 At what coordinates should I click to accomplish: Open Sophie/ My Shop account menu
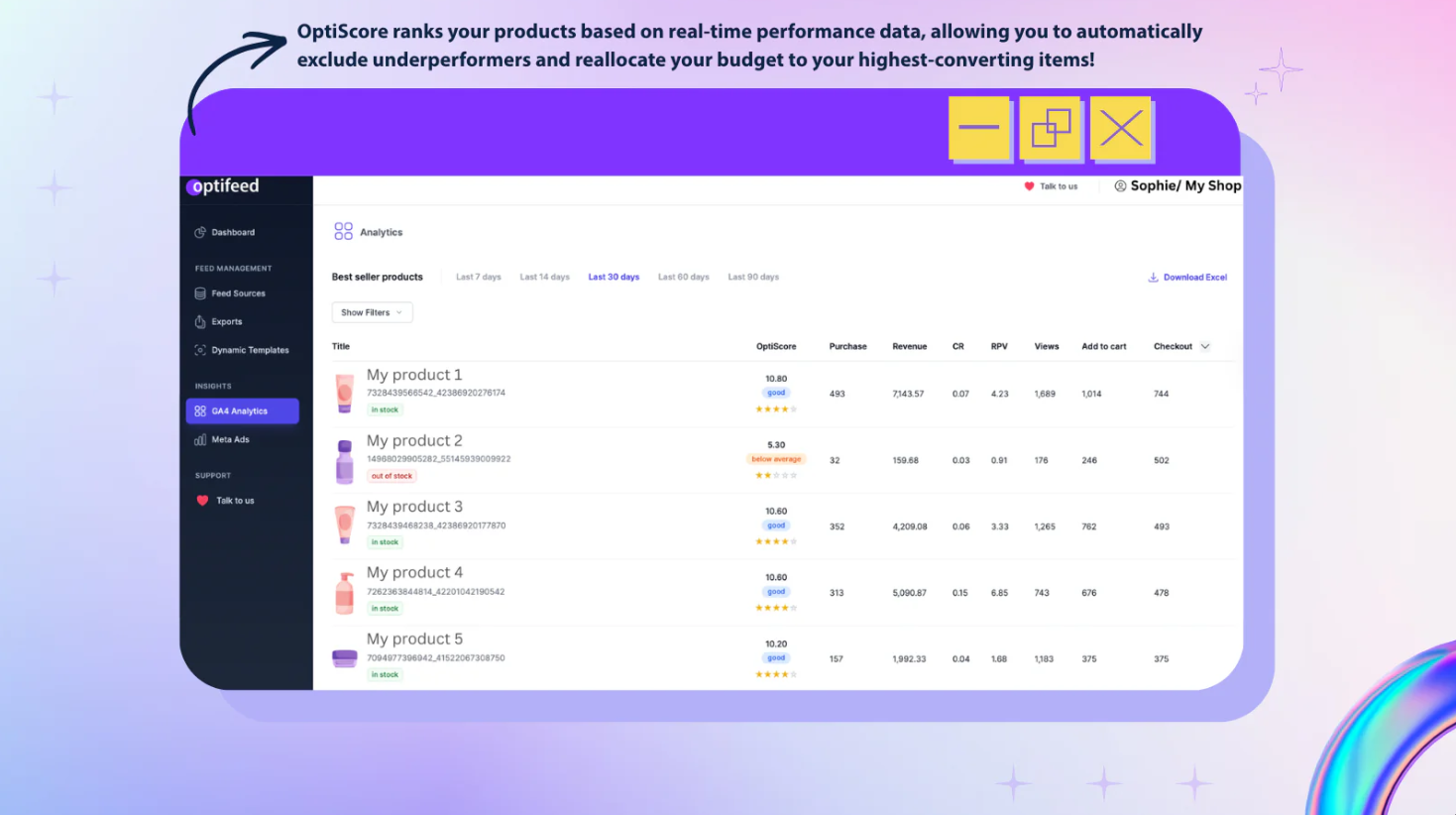coord(1185,185)
